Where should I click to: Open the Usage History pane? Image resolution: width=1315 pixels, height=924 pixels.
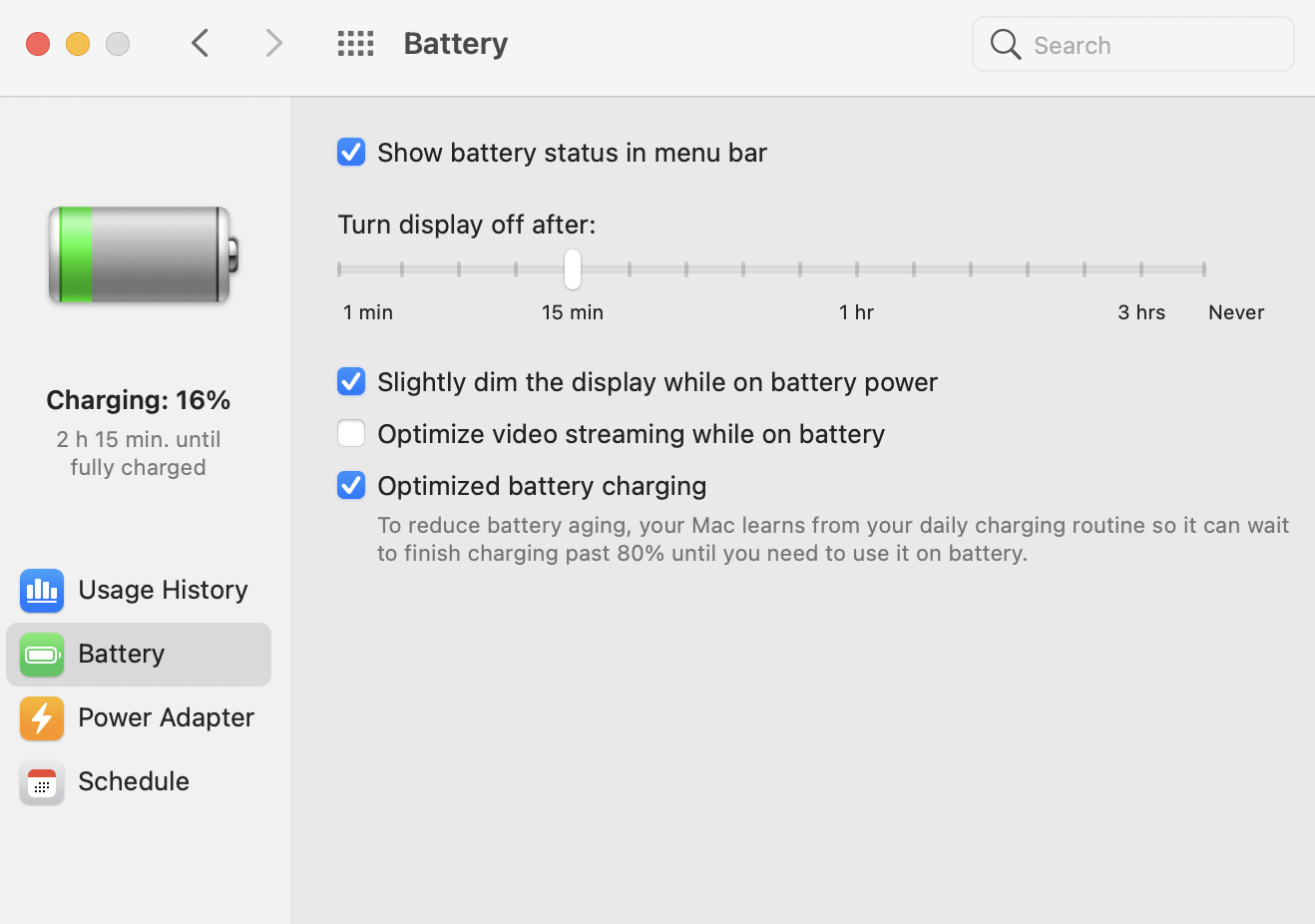click(x=163, y=590)
